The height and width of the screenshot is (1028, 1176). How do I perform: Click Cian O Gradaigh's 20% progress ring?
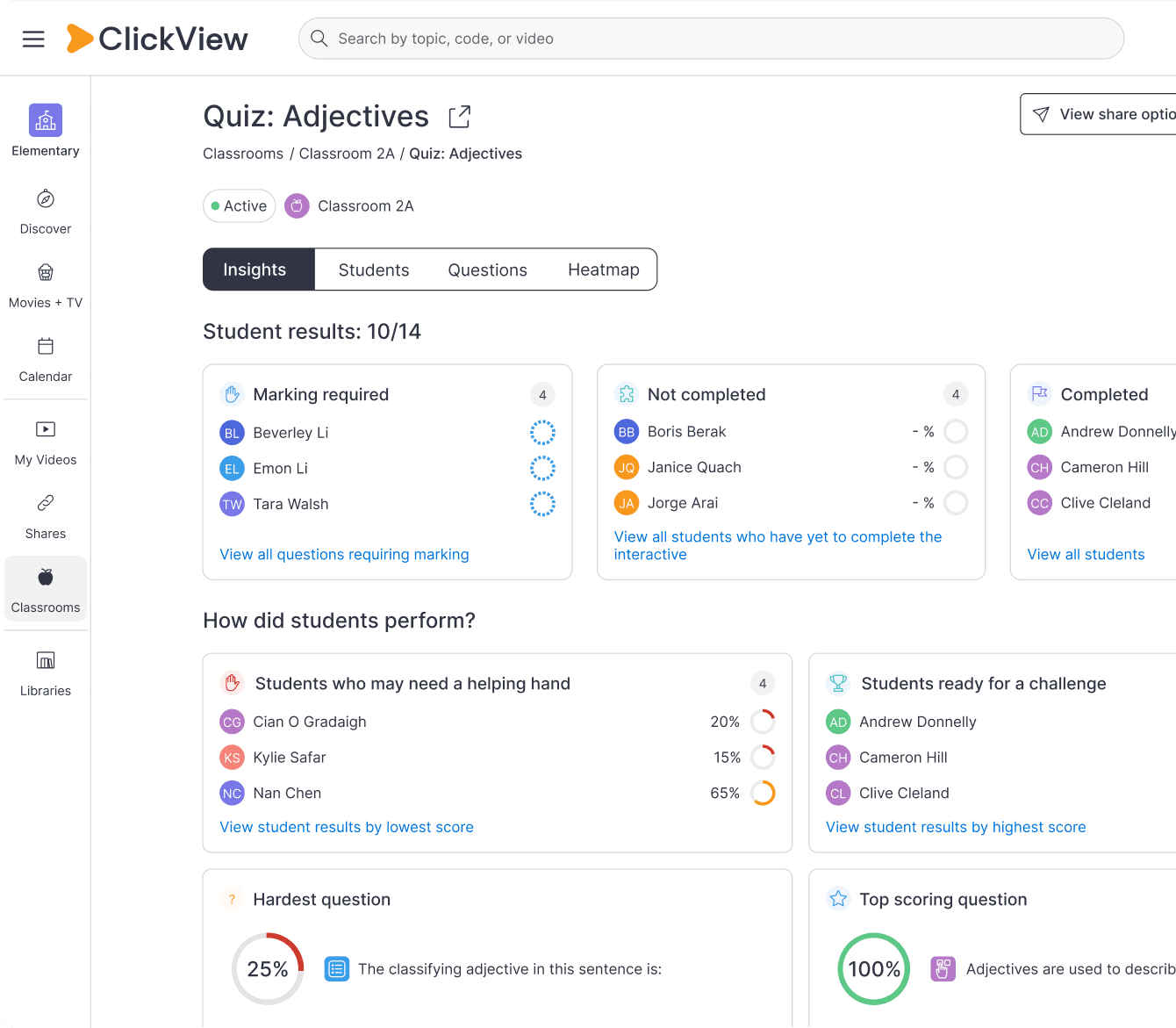[x=764, y=722]
